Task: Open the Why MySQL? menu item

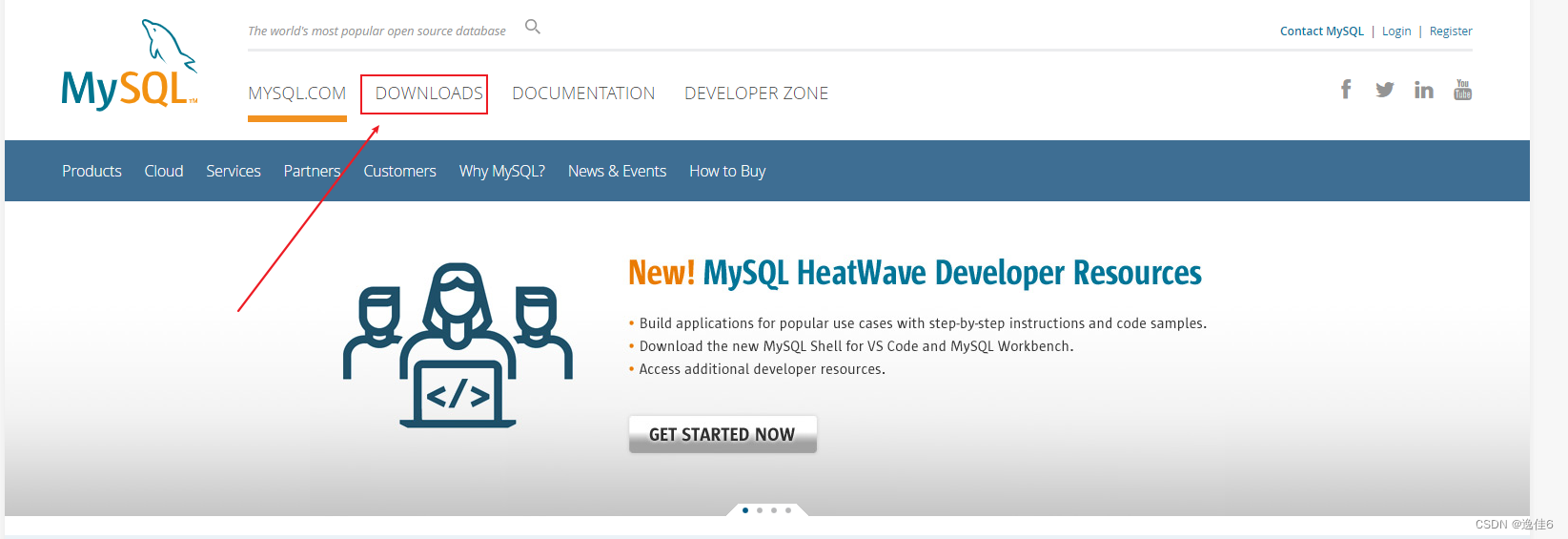Action: coord(502,171)
